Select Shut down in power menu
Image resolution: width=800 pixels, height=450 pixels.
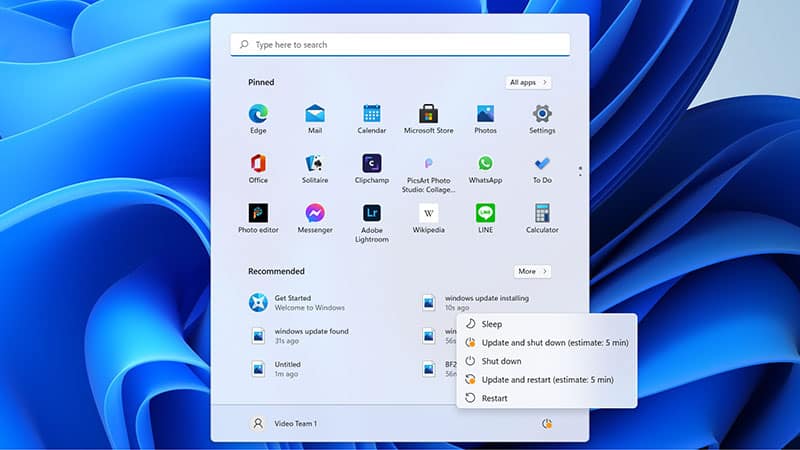(x=501, y=361)
